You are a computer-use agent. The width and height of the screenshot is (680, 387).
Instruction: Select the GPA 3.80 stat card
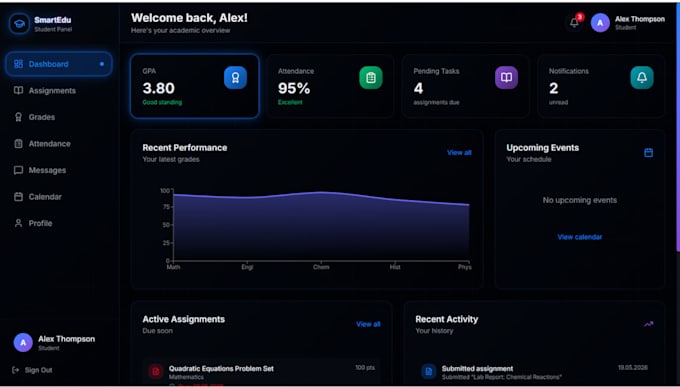coord(195,86)
